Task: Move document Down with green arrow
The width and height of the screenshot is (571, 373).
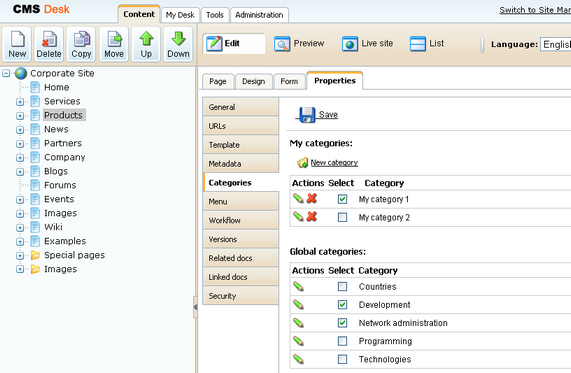Action: [x=178, y=44]
